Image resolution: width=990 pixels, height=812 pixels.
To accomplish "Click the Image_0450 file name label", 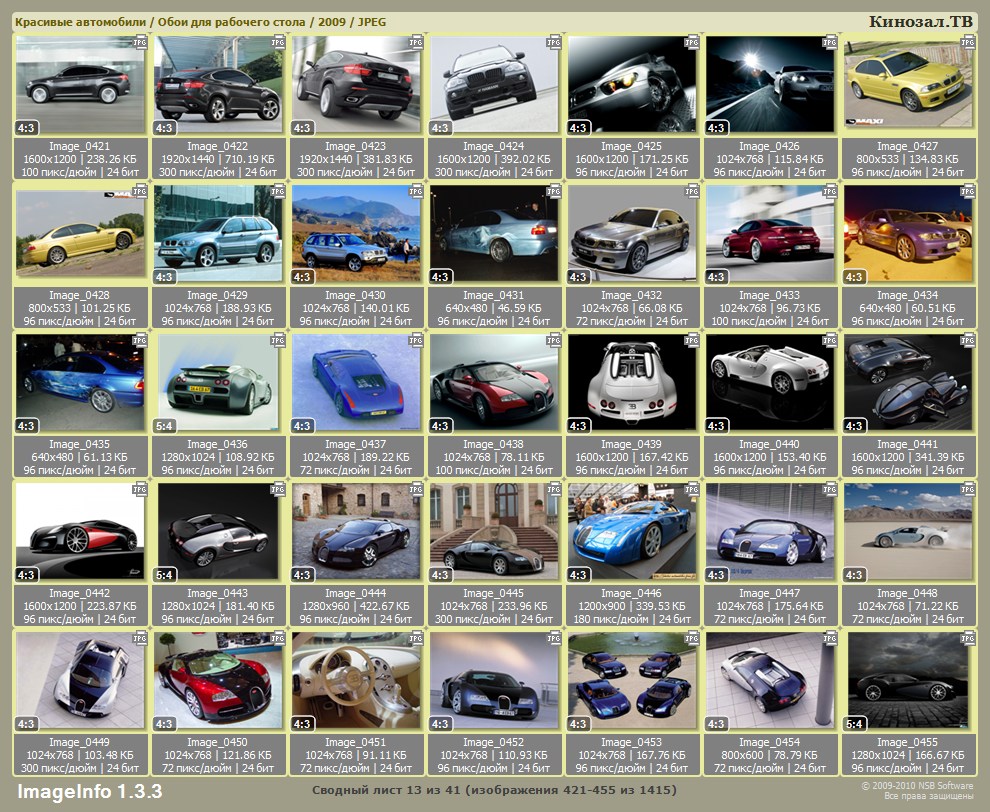I will (218, 743).
